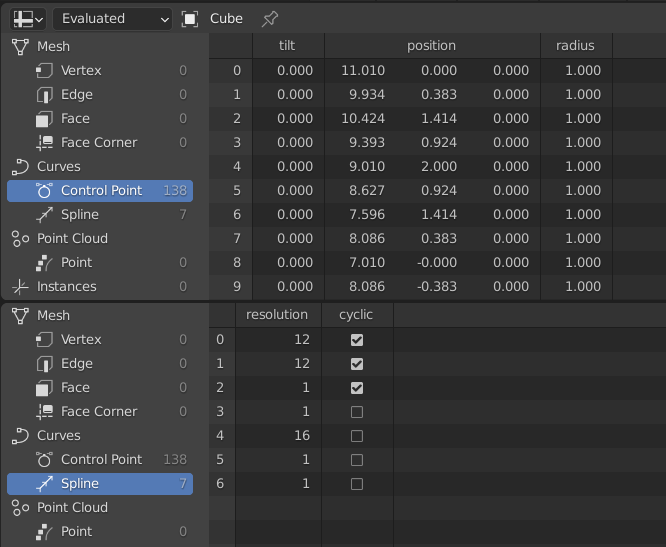Click position value 10.424 in row 2
Image resolution: width=666 pixels, height=547 pixels.
pos(363,118)
